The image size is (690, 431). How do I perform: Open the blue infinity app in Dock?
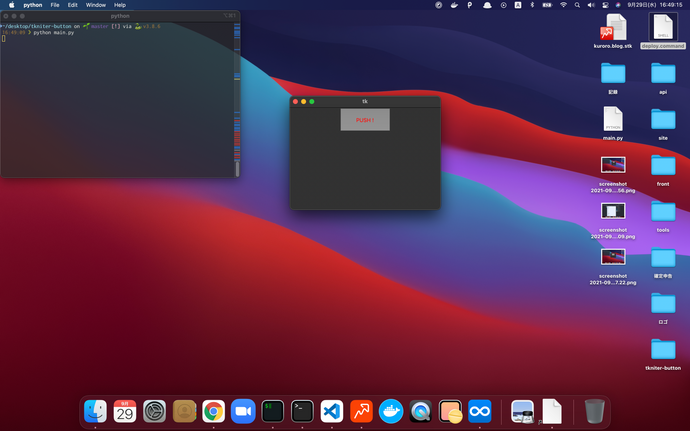[480, 411]
